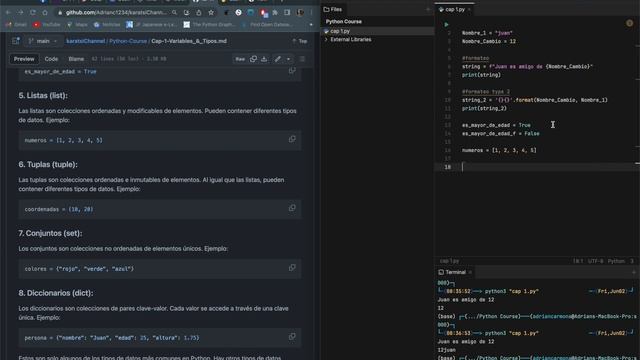This screenshot has height=360, width=640.
Task: Open the Maps bookmark
Action: (78, 24)
